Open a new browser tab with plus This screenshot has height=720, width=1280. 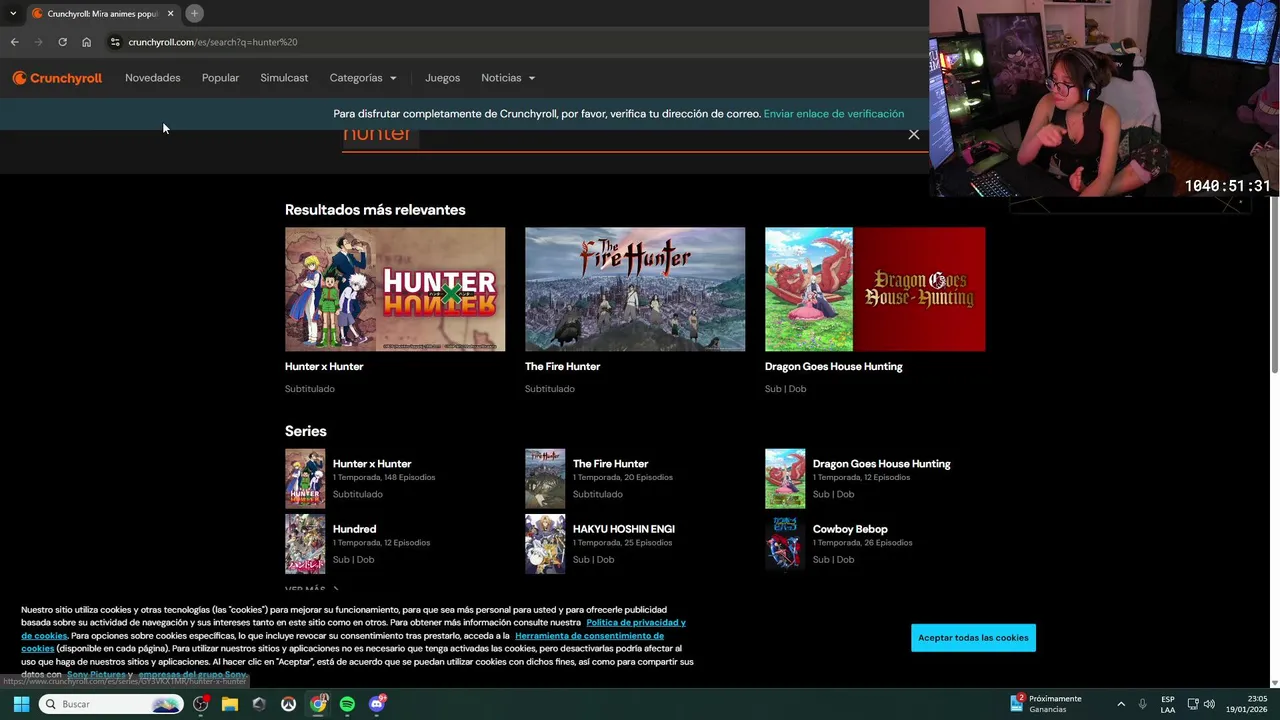[x=194, y=13]
